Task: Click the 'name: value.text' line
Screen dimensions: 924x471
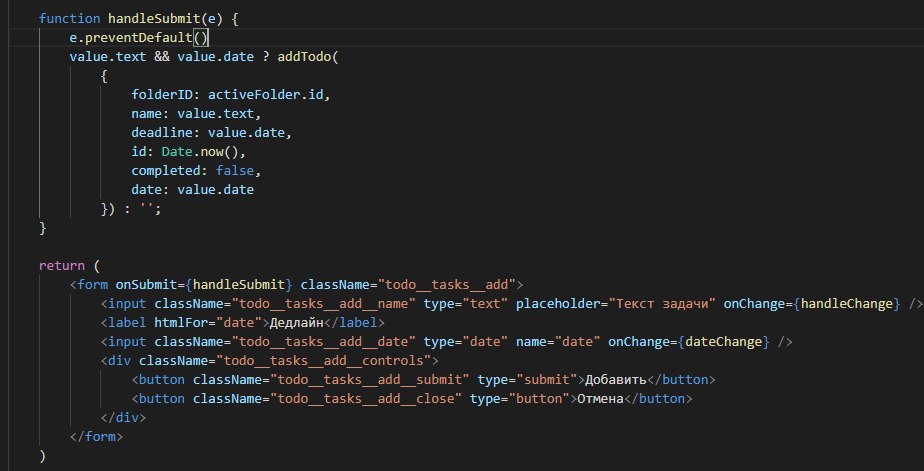Action: 196,114
